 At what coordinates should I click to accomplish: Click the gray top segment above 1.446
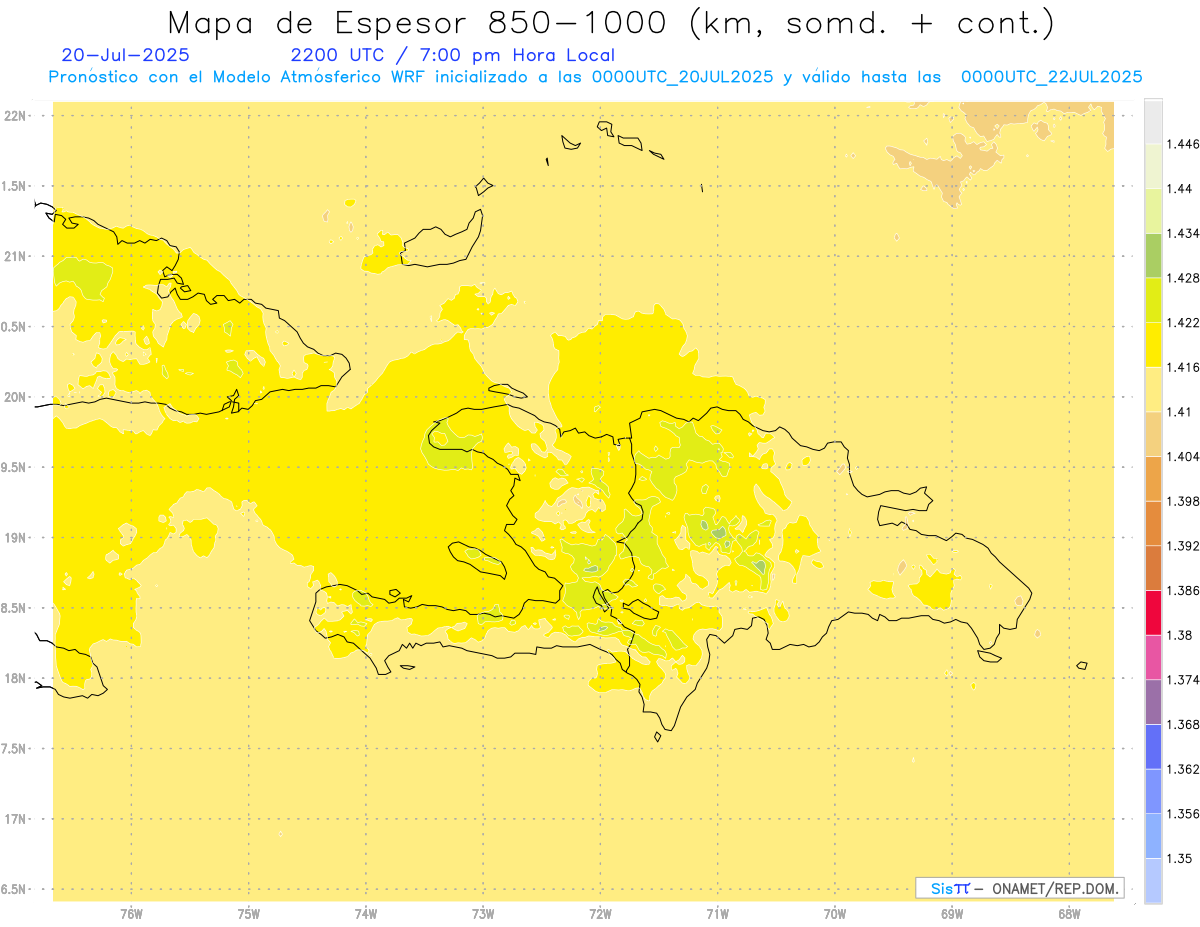pyautogui.click(x=1153, y=121)
